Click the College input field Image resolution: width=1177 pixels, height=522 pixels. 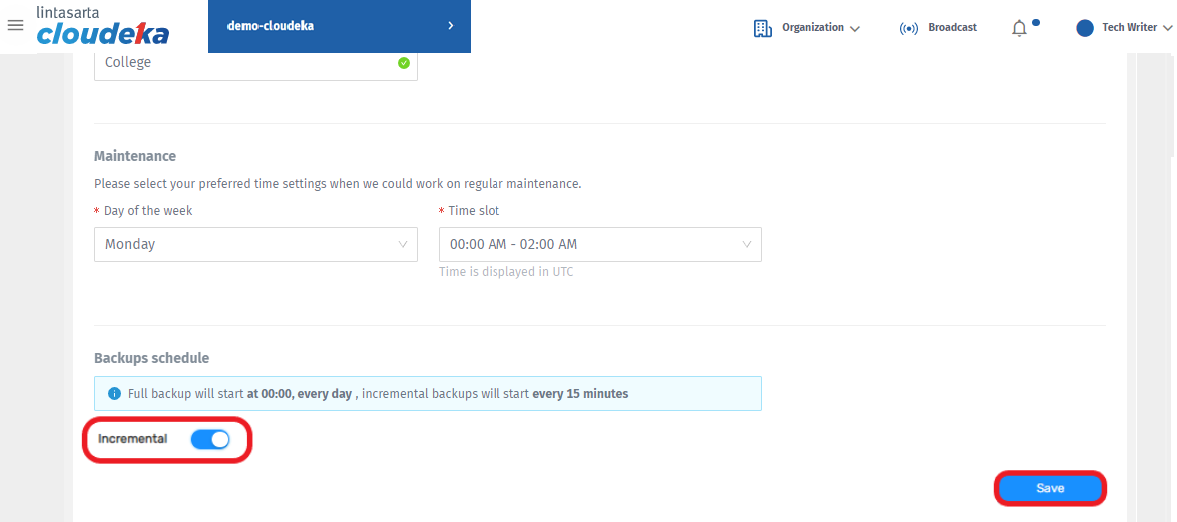click(240, 62)
